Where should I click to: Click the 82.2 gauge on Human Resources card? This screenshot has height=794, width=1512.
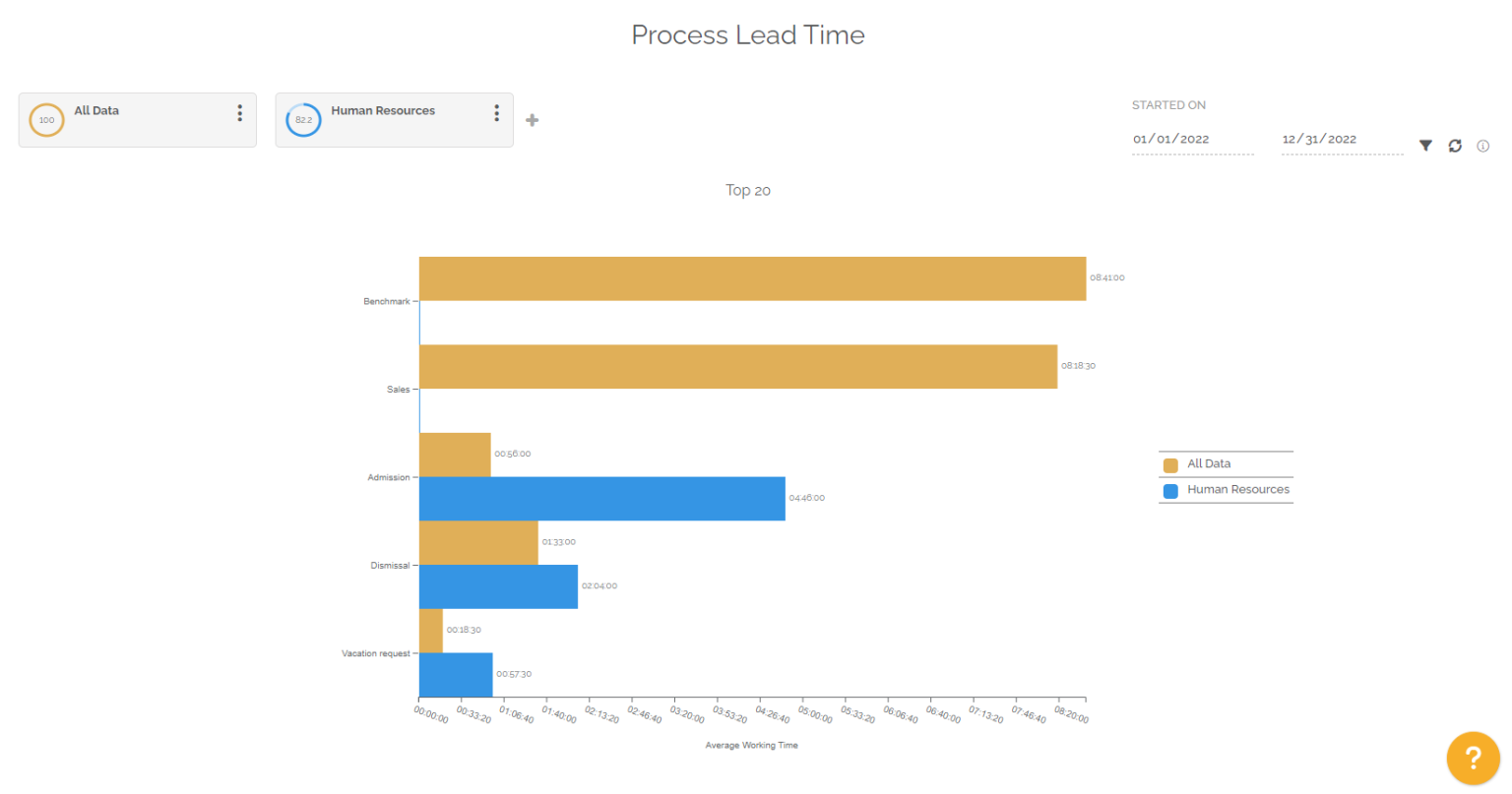(x=303, y=119)
